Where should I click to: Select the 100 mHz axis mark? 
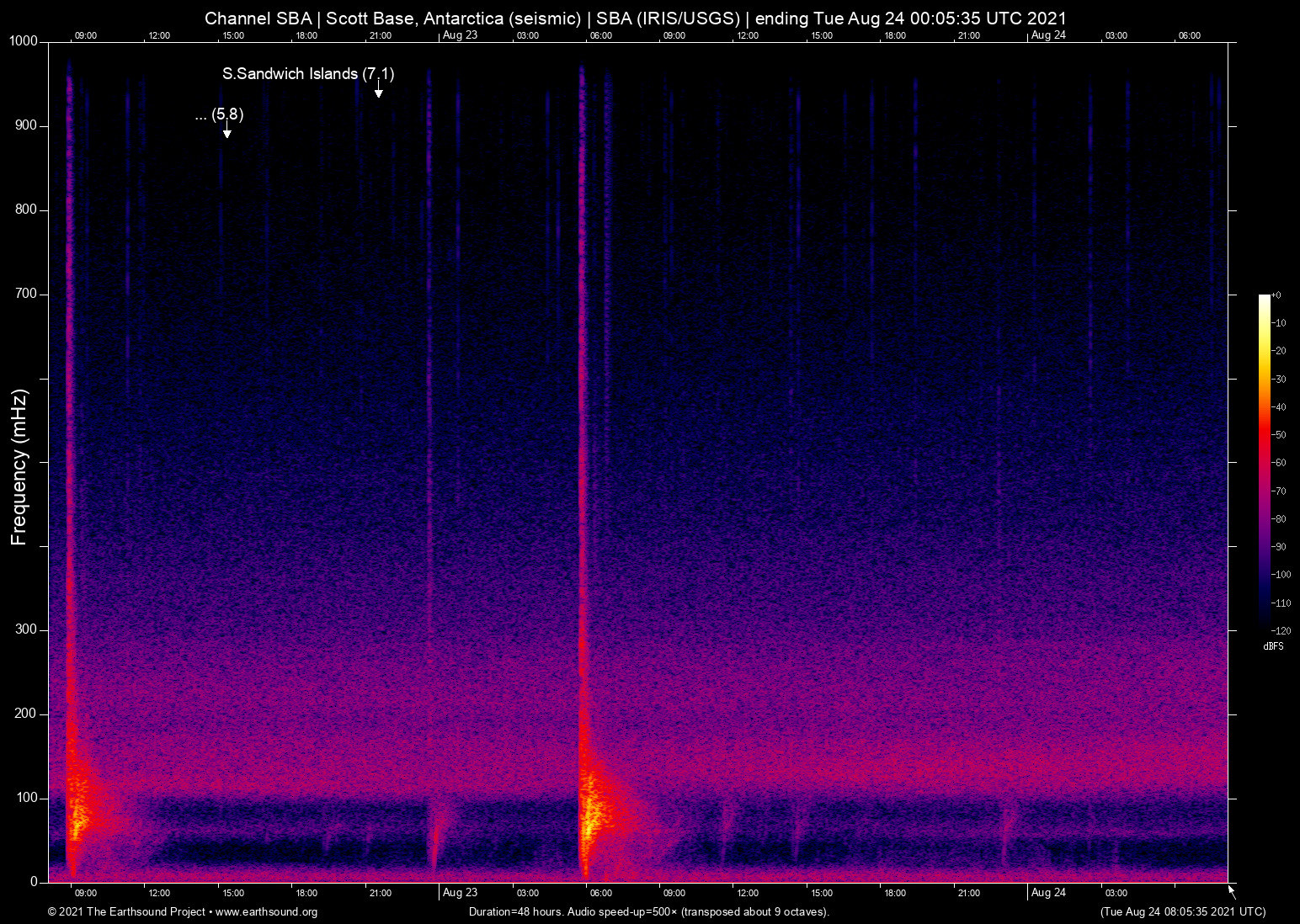(26, 797)
